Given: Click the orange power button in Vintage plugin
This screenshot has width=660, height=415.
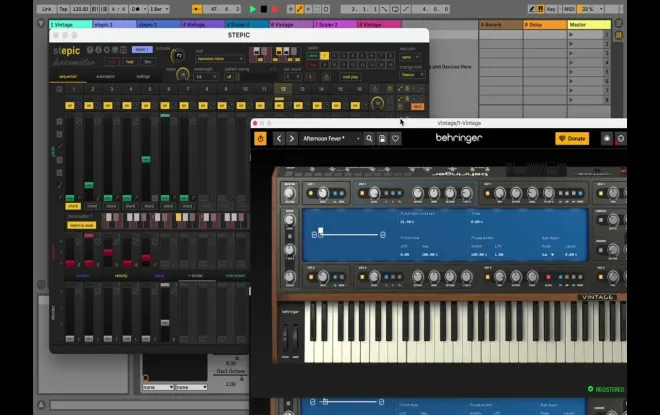Looking at the screenshot, I should (x=261, y=139).
